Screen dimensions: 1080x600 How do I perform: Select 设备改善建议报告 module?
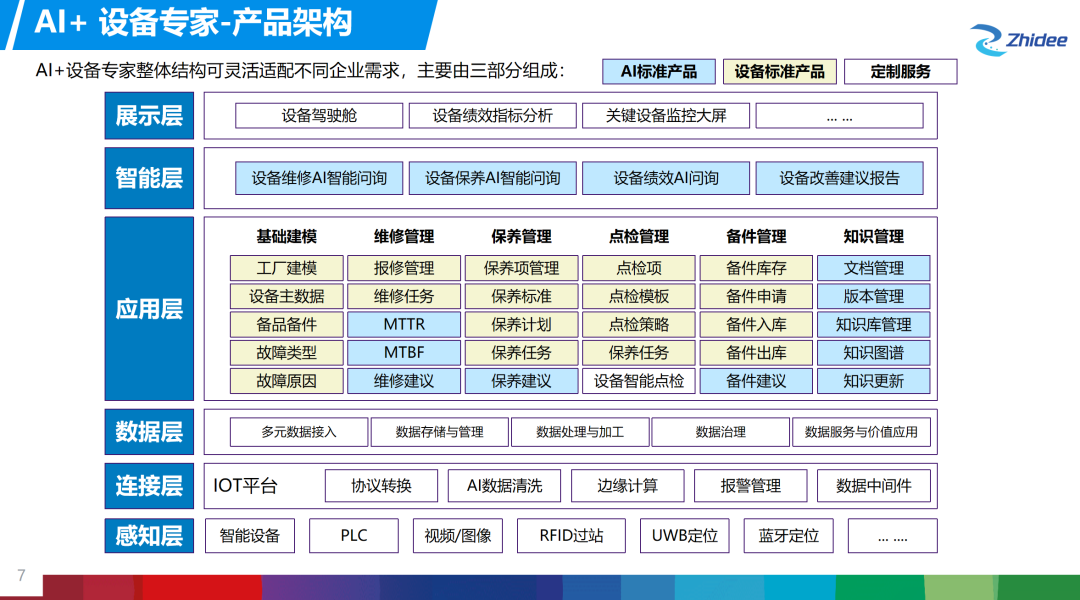tap(839, 178)
